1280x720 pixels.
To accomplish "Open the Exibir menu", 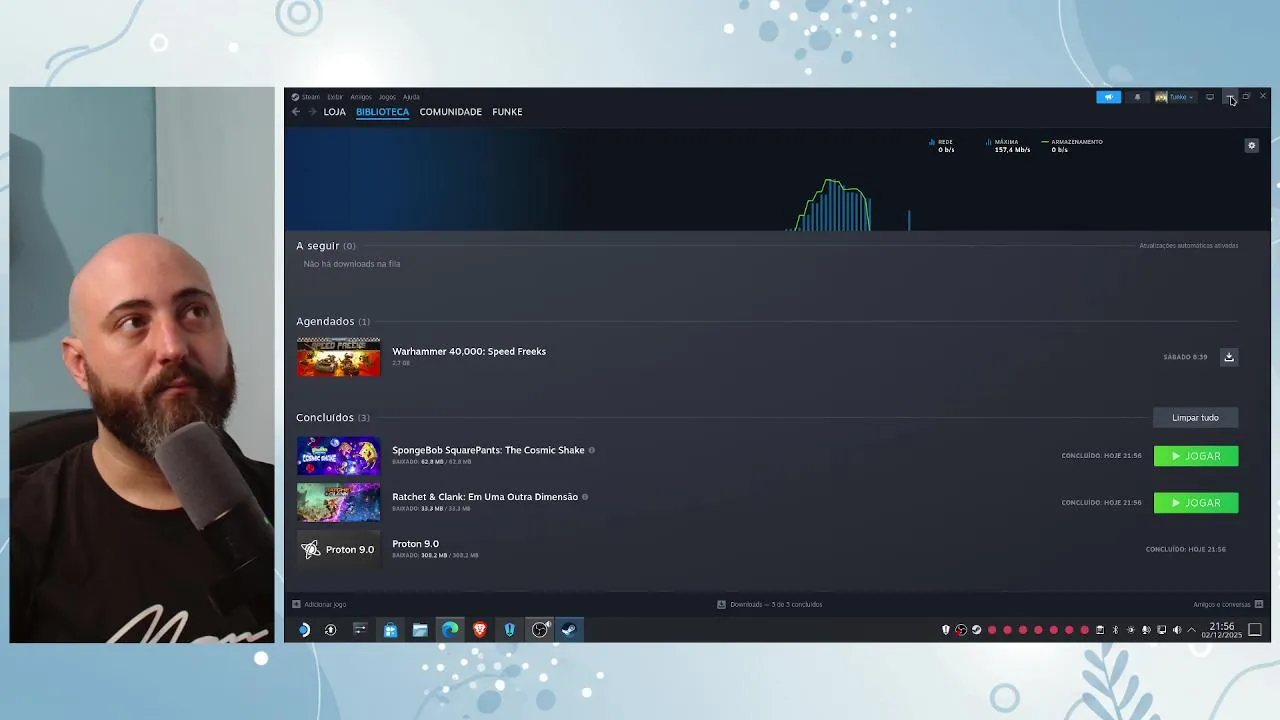I will point(335,97).
